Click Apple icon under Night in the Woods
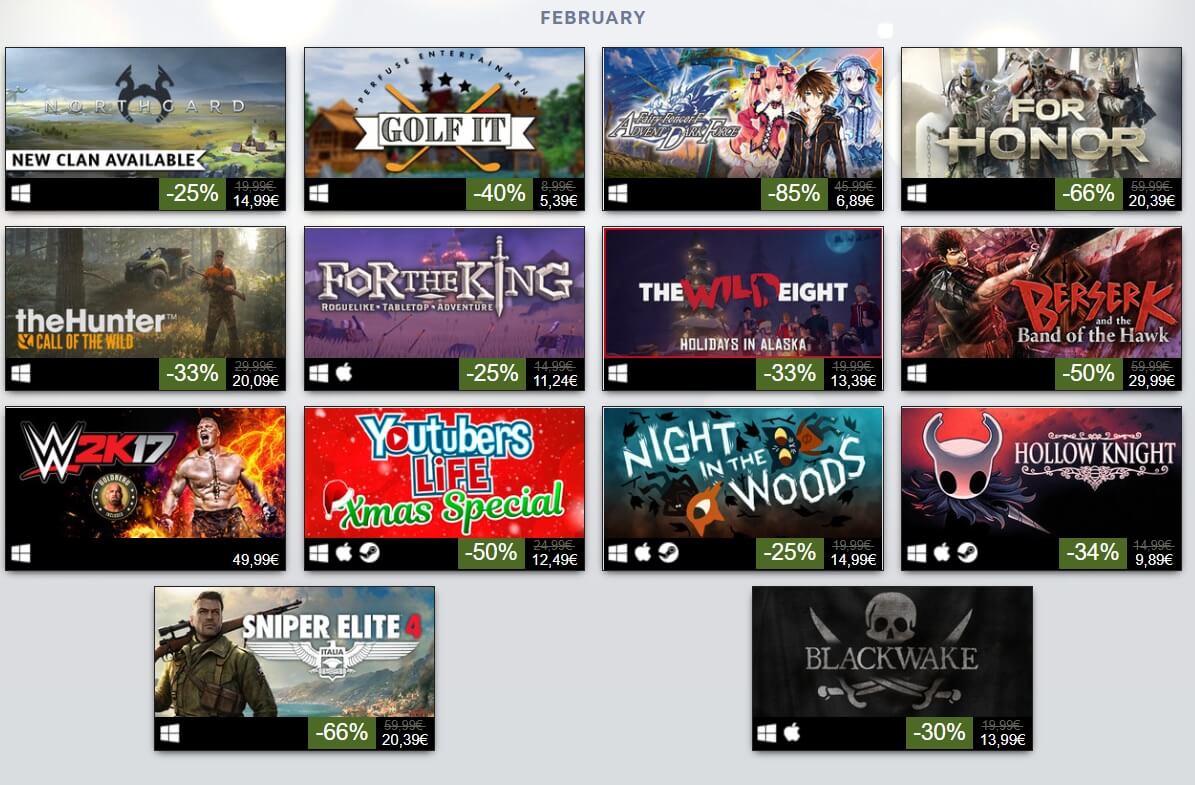Viewport: 1195px width, 785px height. coord(643,553)
